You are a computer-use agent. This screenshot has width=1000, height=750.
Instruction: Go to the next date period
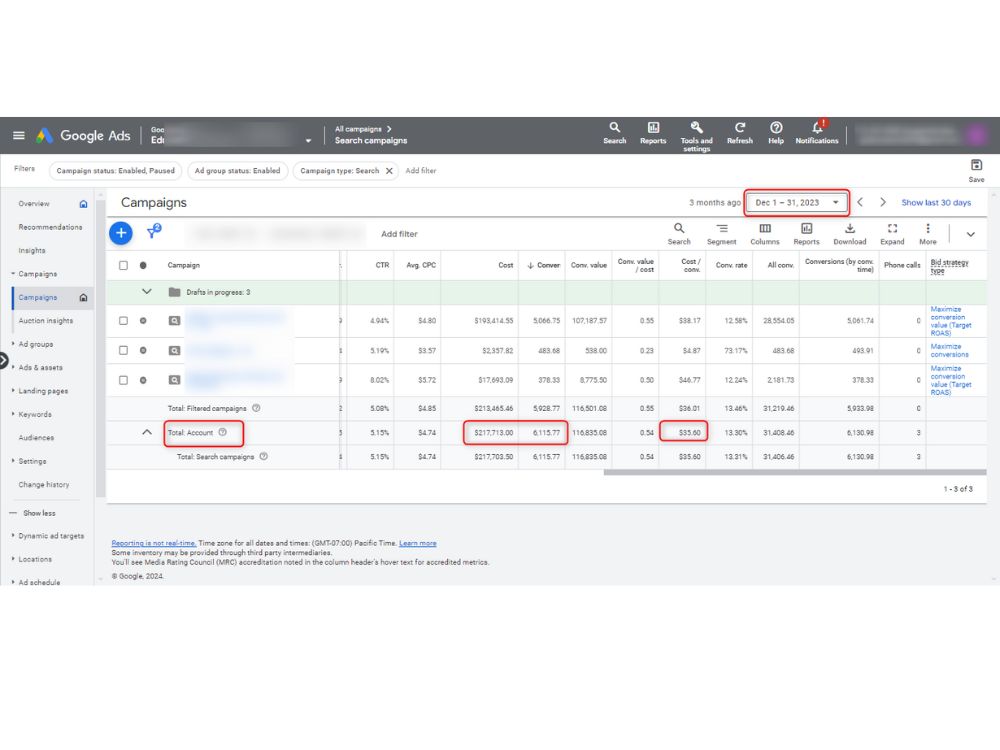pyautogui.click(x=883, y=202)
